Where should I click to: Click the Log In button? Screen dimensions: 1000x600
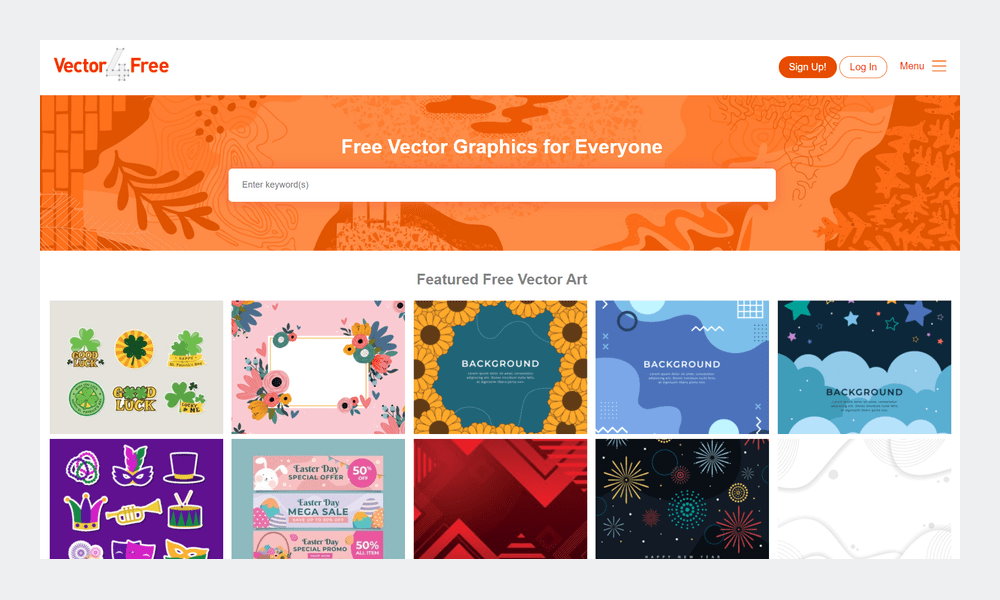[x=863, y=66]
